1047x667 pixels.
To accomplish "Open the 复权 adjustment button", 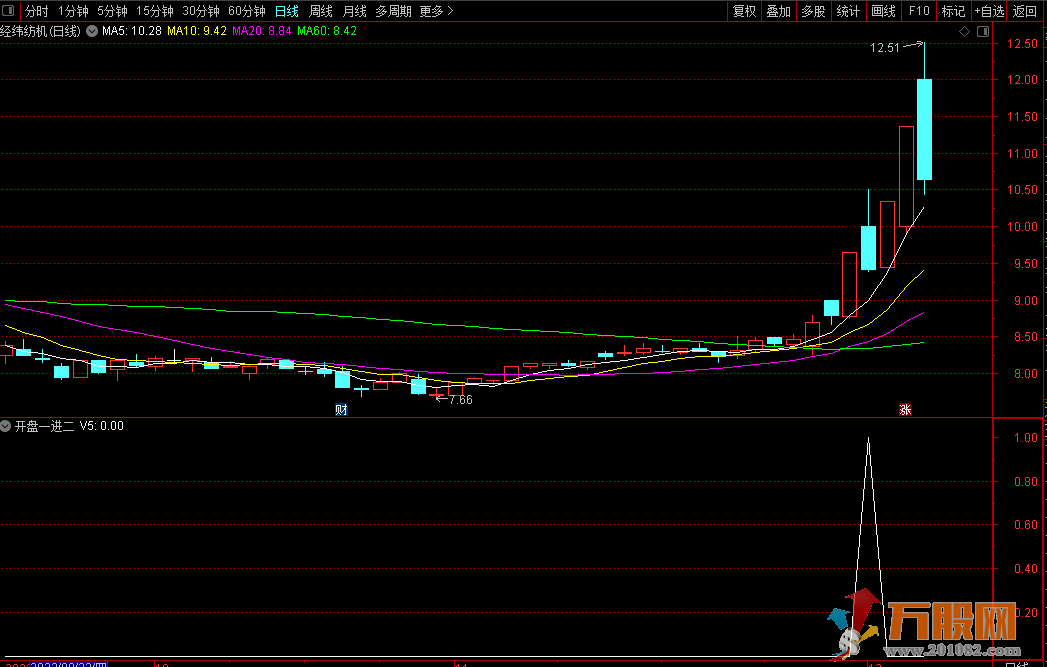I will [745, 11].
